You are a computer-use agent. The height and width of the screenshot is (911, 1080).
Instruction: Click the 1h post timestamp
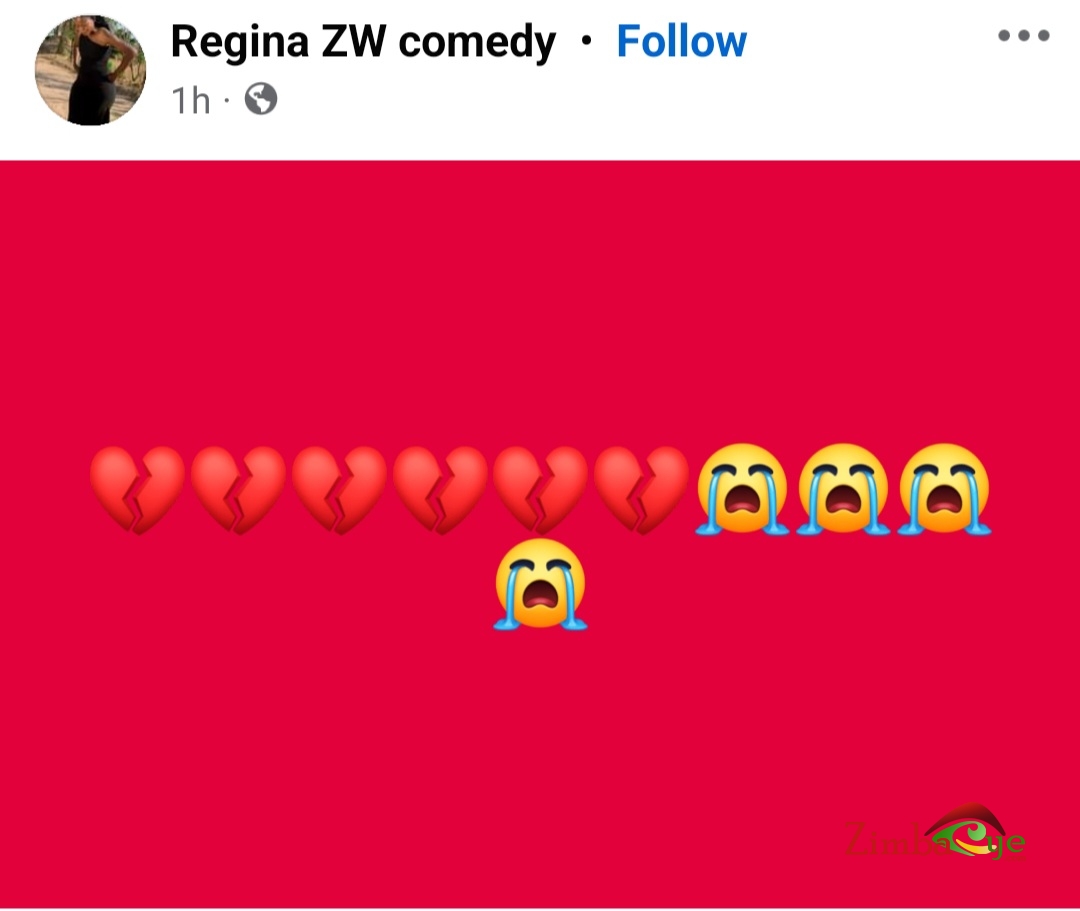(191, 101)
